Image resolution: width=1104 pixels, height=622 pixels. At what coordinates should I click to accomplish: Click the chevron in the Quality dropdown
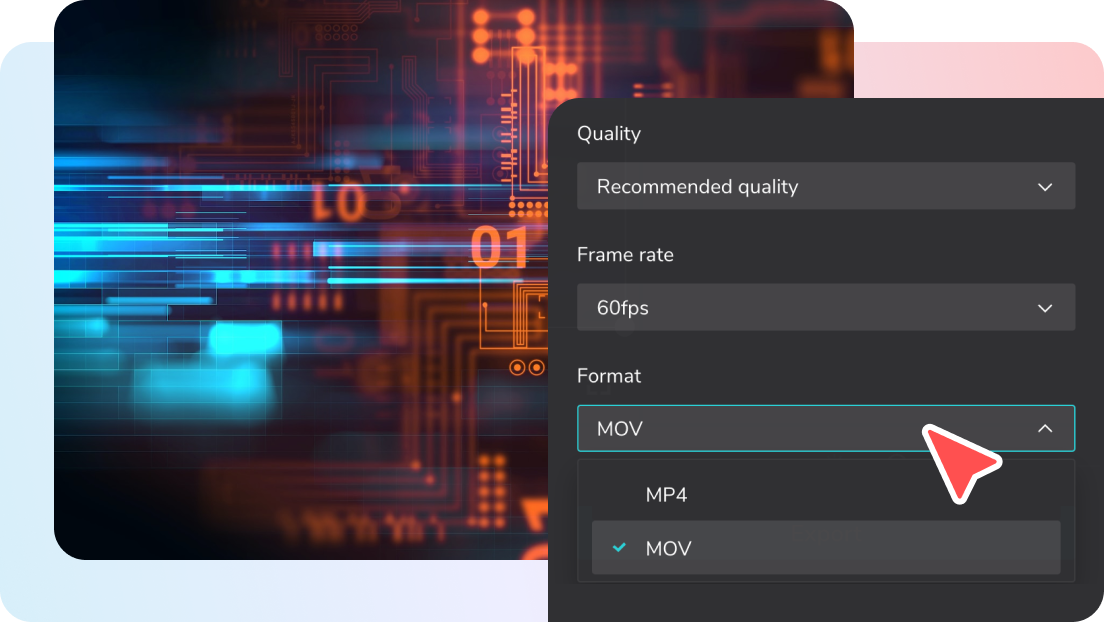1045,187
